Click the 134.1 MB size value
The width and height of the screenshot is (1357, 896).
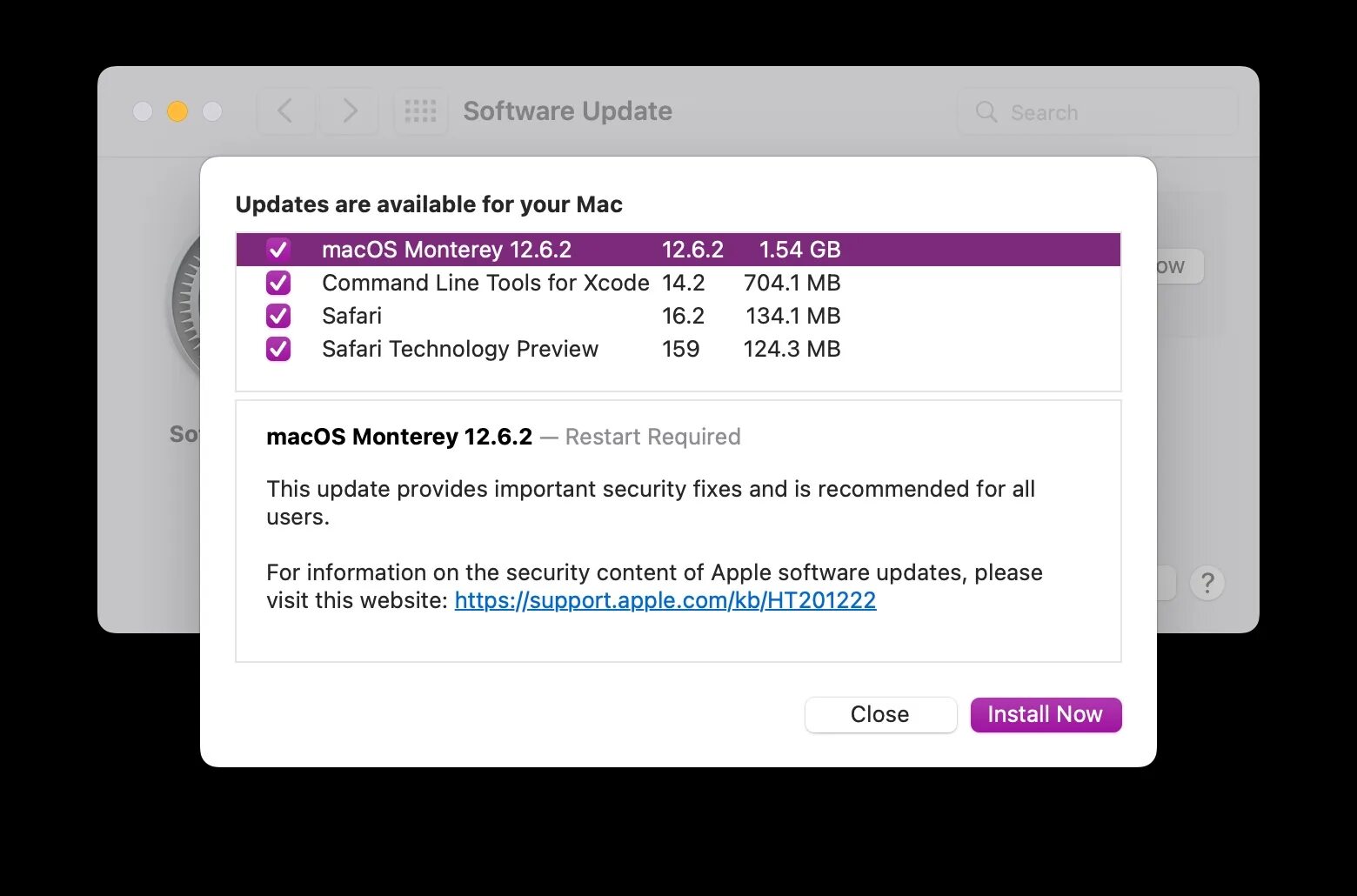pyautogui.click(x=793, y=316)
